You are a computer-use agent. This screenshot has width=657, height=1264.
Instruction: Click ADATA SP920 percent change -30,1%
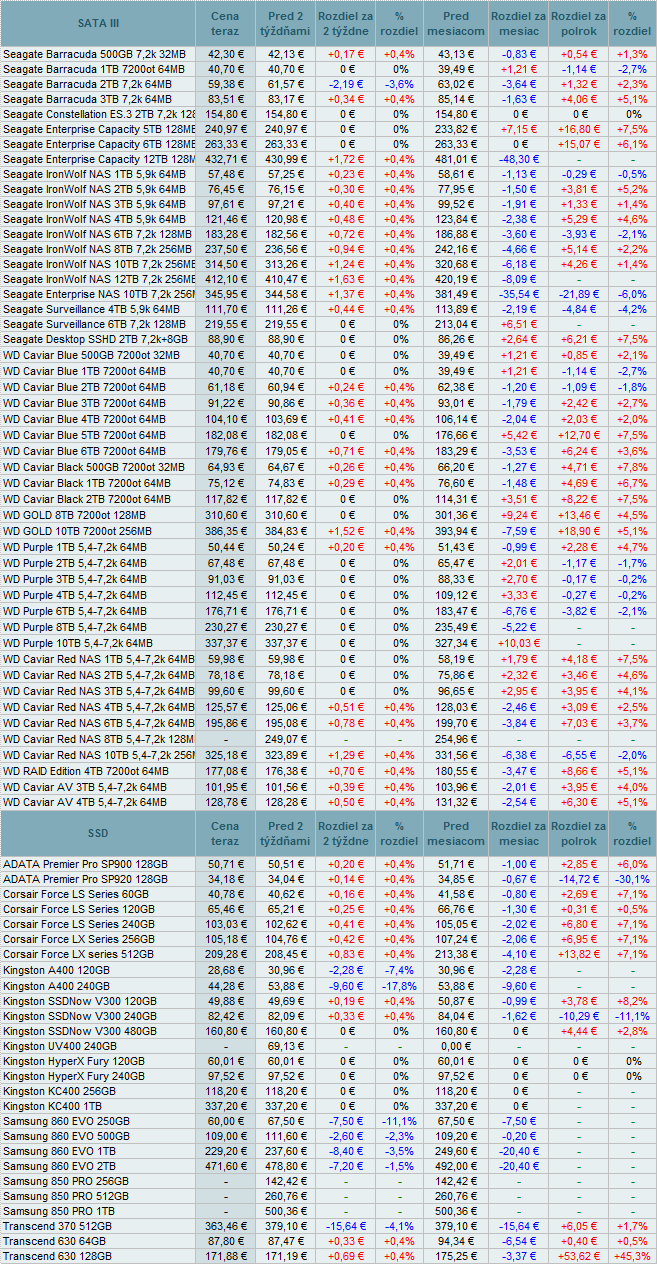tap(631, 879)
